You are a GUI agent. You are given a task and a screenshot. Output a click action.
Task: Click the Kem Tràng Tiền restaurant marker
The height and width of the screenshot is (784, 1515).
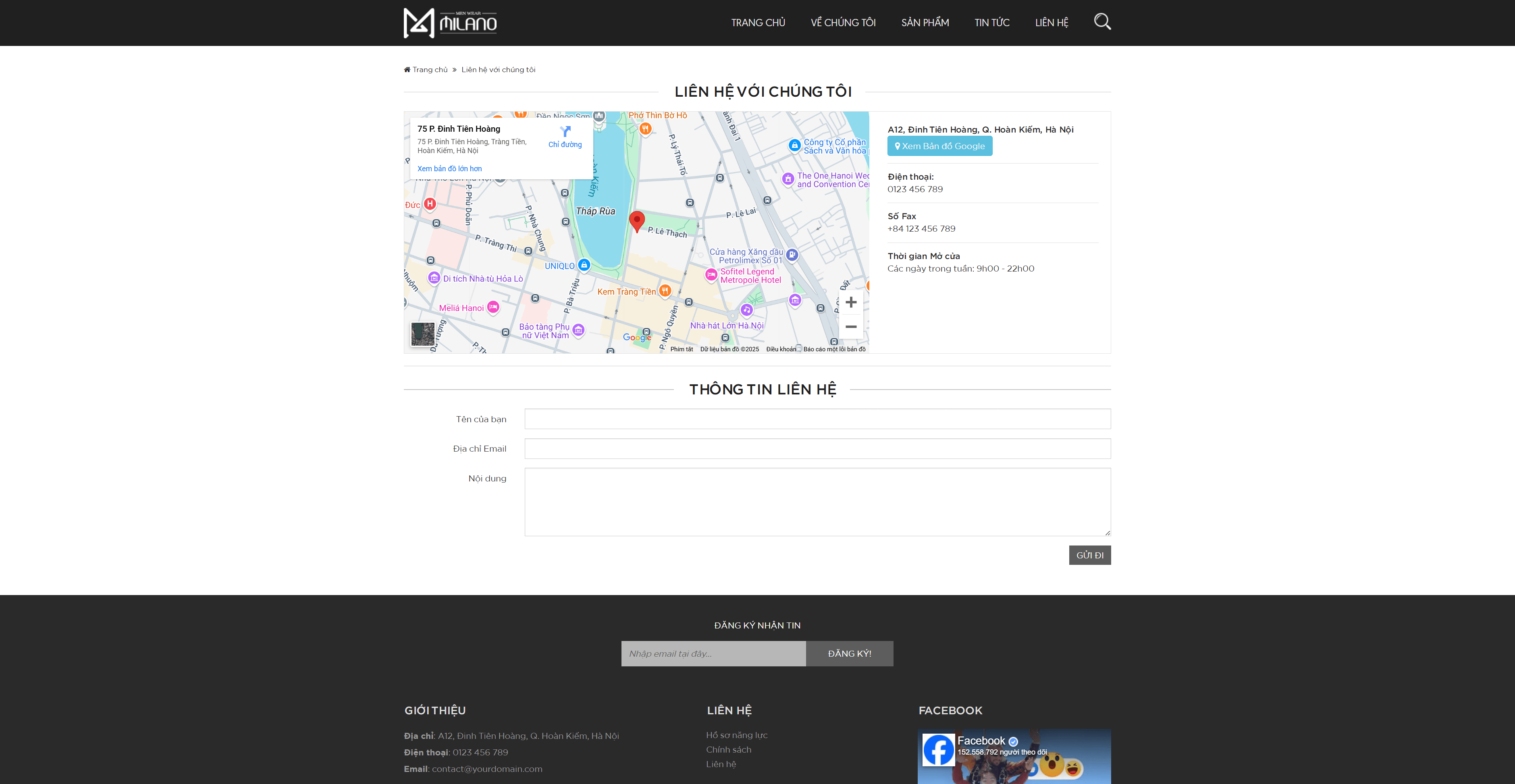[x=665, y=290]
